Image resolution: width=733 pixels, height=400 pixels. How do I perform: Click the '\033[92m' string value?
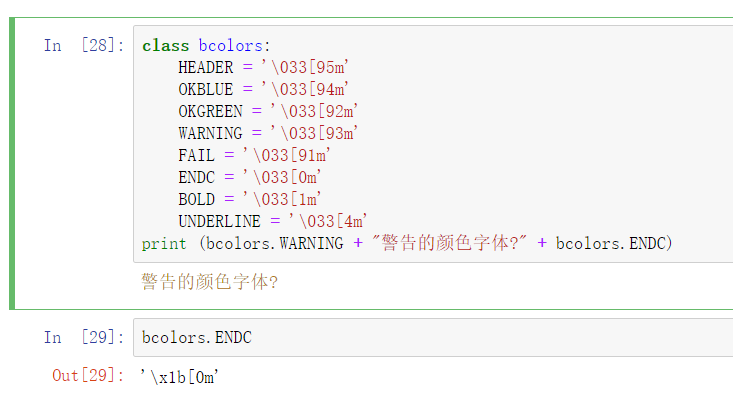point(314,111)
